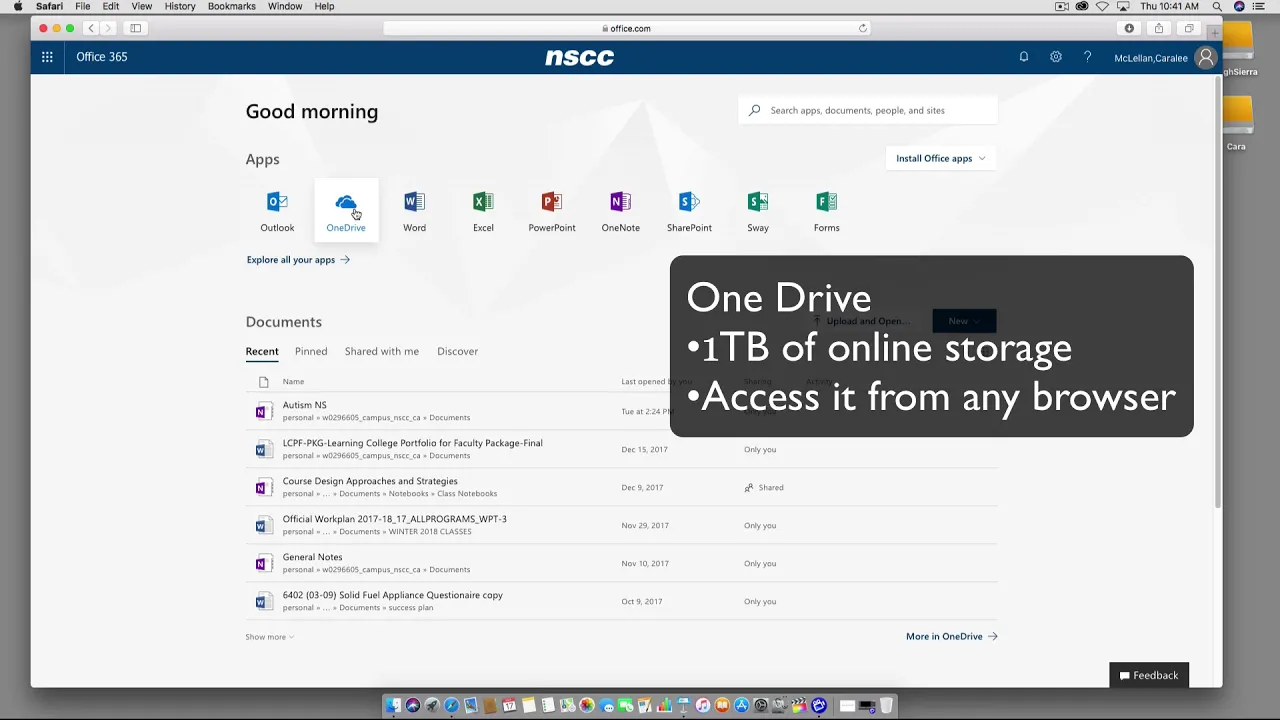Open 6402 Solid Fuel Appliance Questionaire copy
1280x720 pixels.
coord(392,595)
